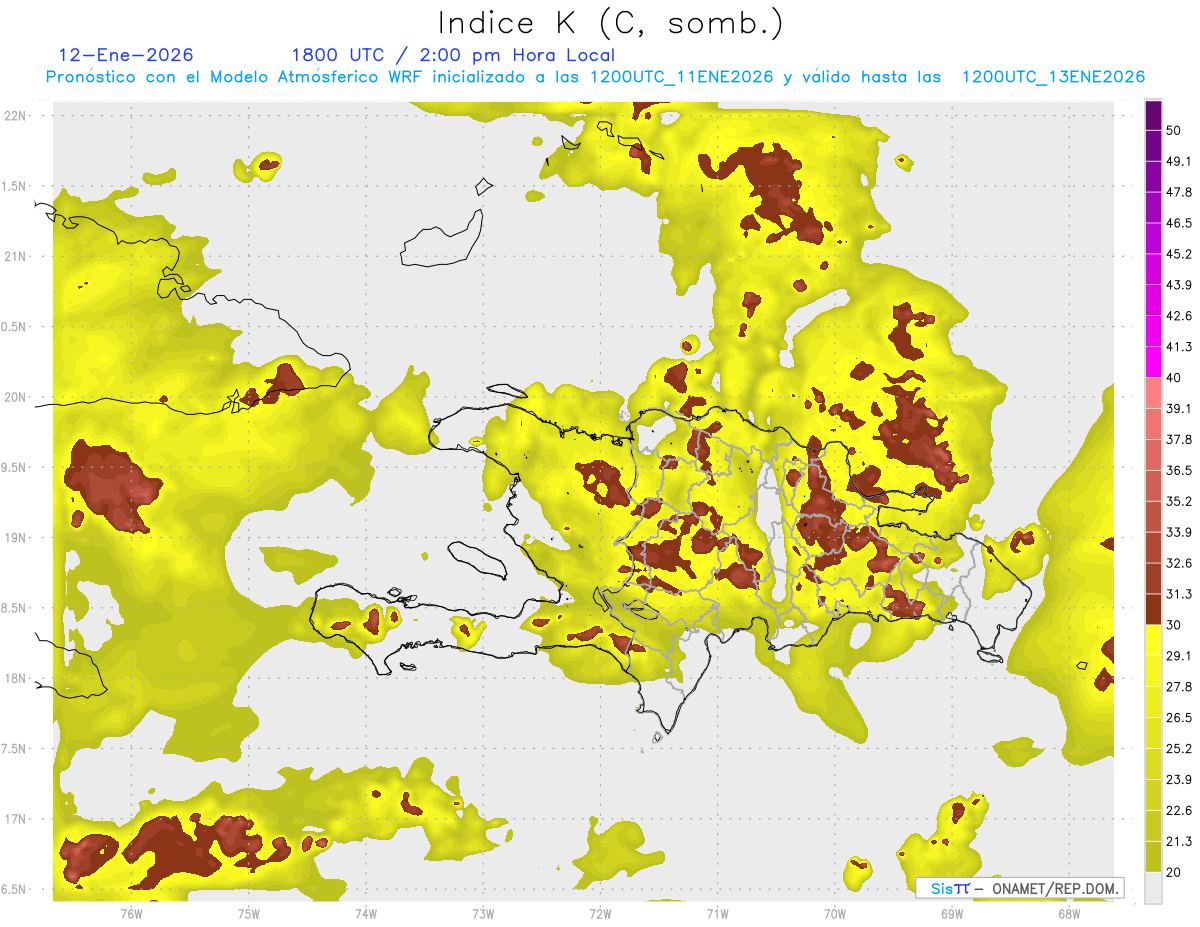1200x927 pixels.
Task: Click the legend value "47.8"
Action: click(1179, 192)
